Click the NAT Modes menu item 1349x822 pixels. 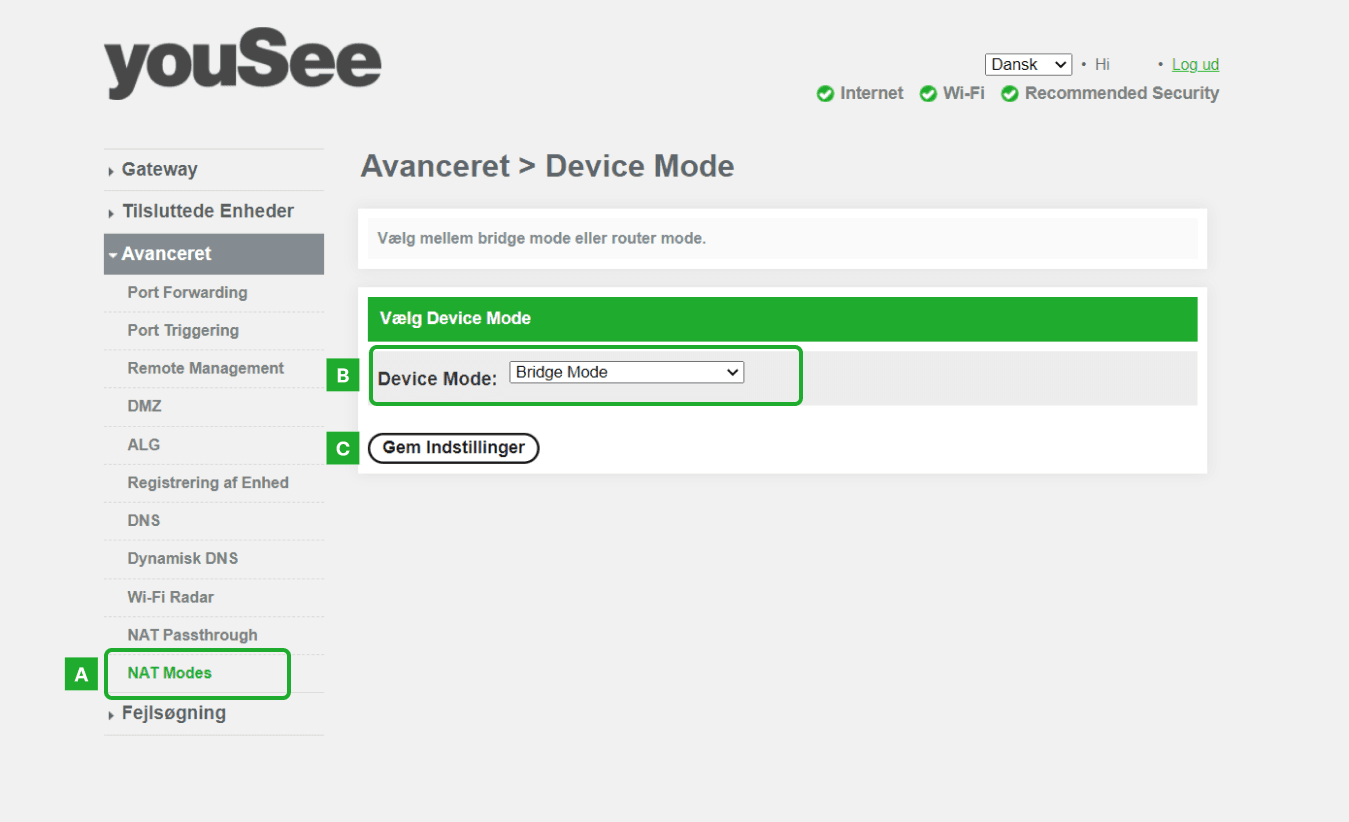coord(169,673)
